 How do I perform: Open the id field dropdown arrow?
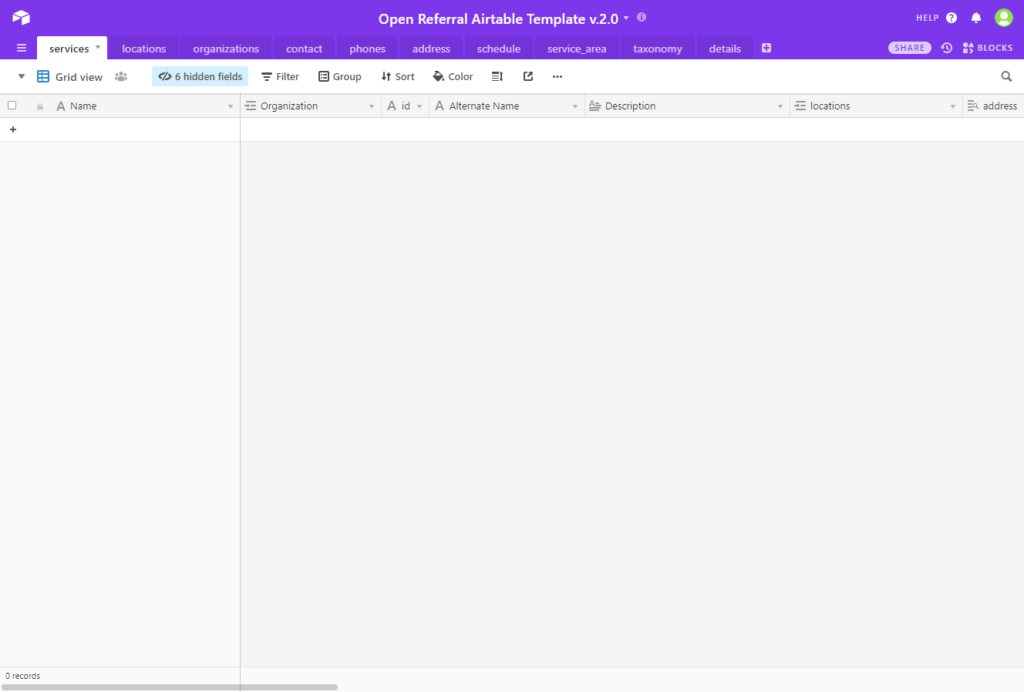tap(419, 106)
